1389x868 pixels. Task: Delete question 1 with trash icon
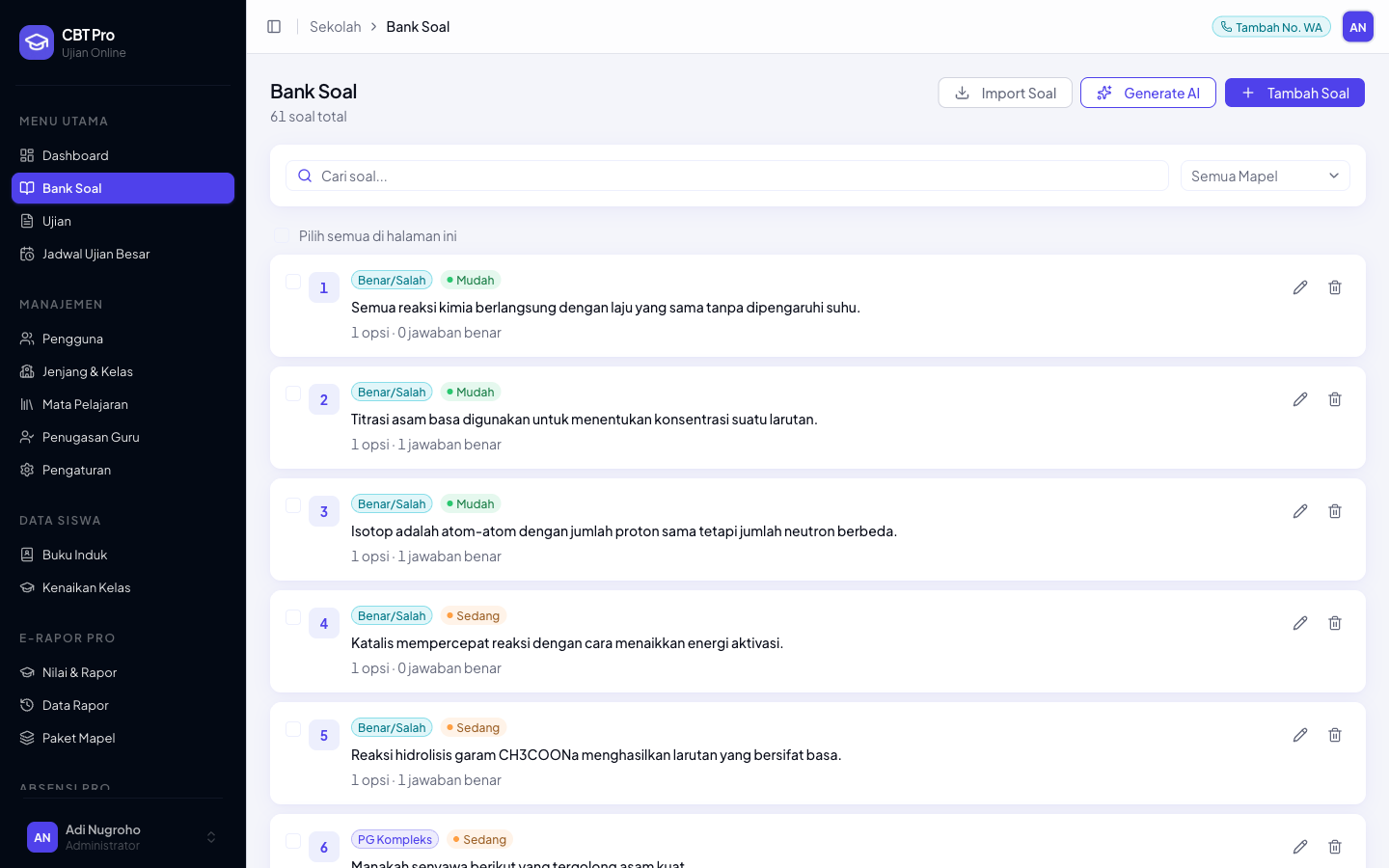(1335, 287)
